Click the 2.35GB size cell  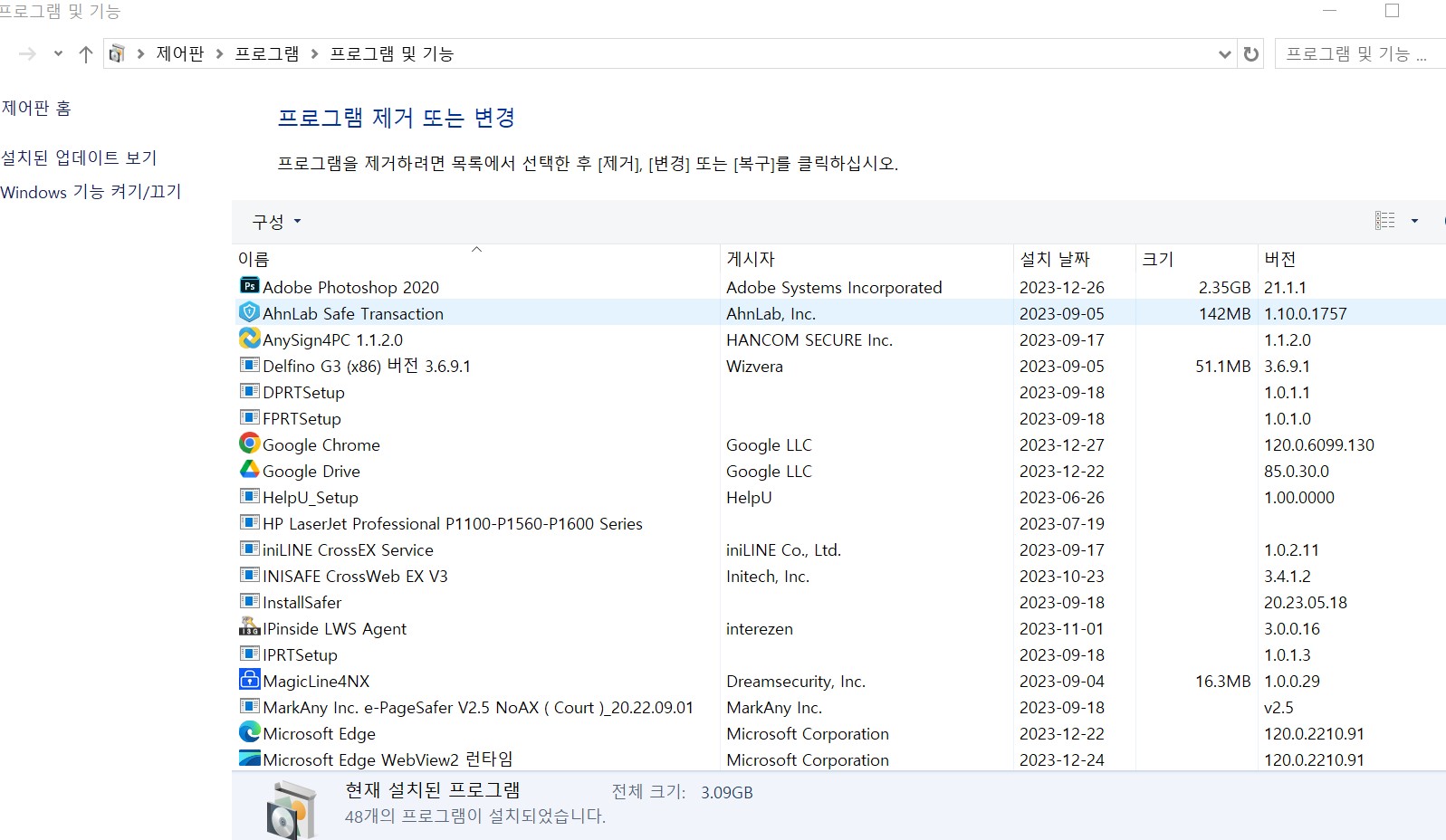pyautogui.click(x=1224, y=287)
